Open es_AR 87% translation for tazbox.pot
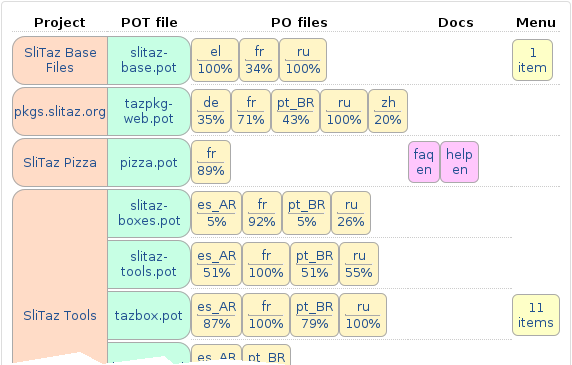Image resolution: width=572 pixels, height=365 pixels. (x=217, y=315)
